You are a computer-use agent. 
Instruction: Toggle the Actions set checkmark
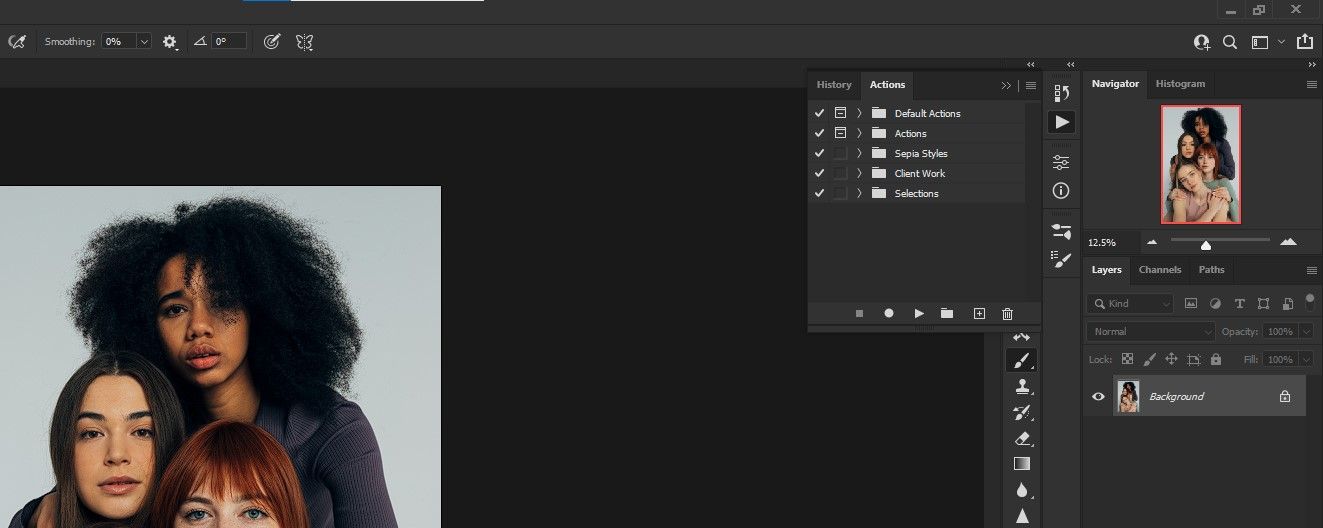click(820, 133)
